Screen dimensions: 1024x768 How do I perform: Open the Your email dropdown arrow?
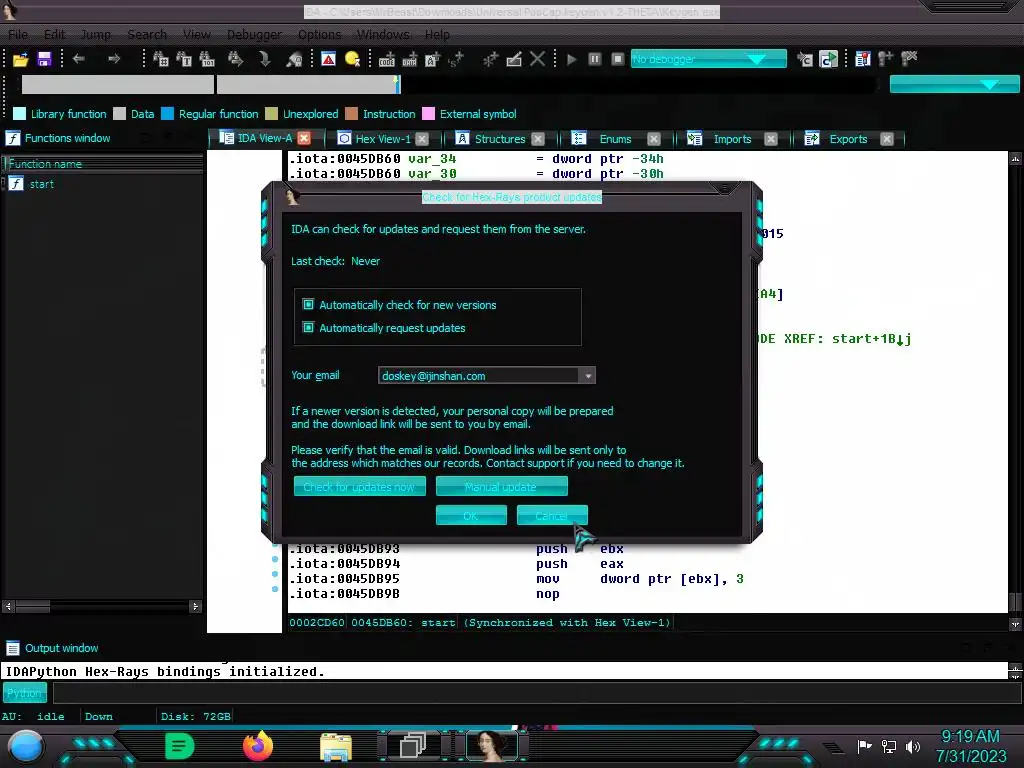point(588,376)
